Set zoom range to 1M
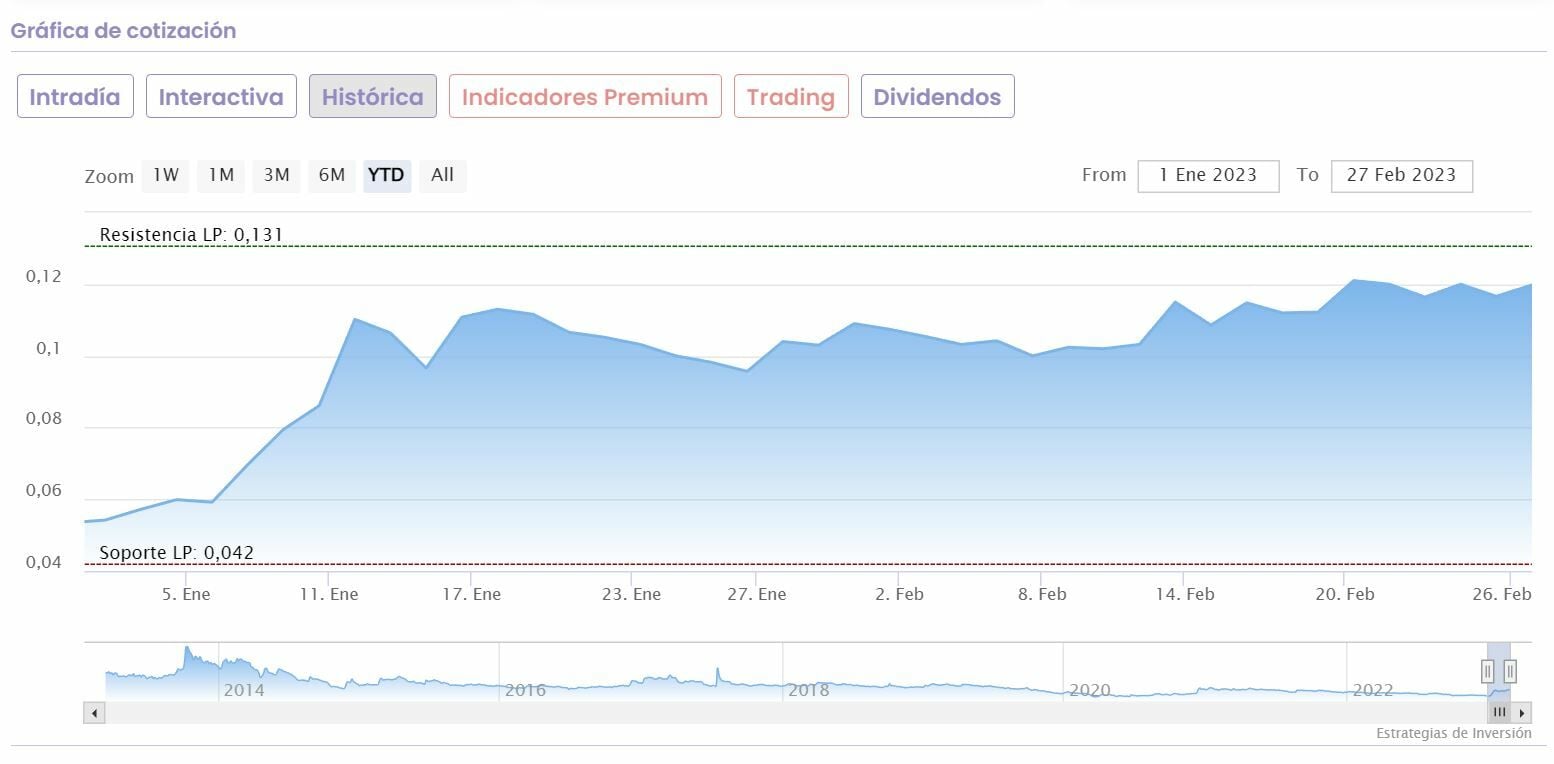The height and width of the screenshot is (764, 1554). (x=221, y=175)
